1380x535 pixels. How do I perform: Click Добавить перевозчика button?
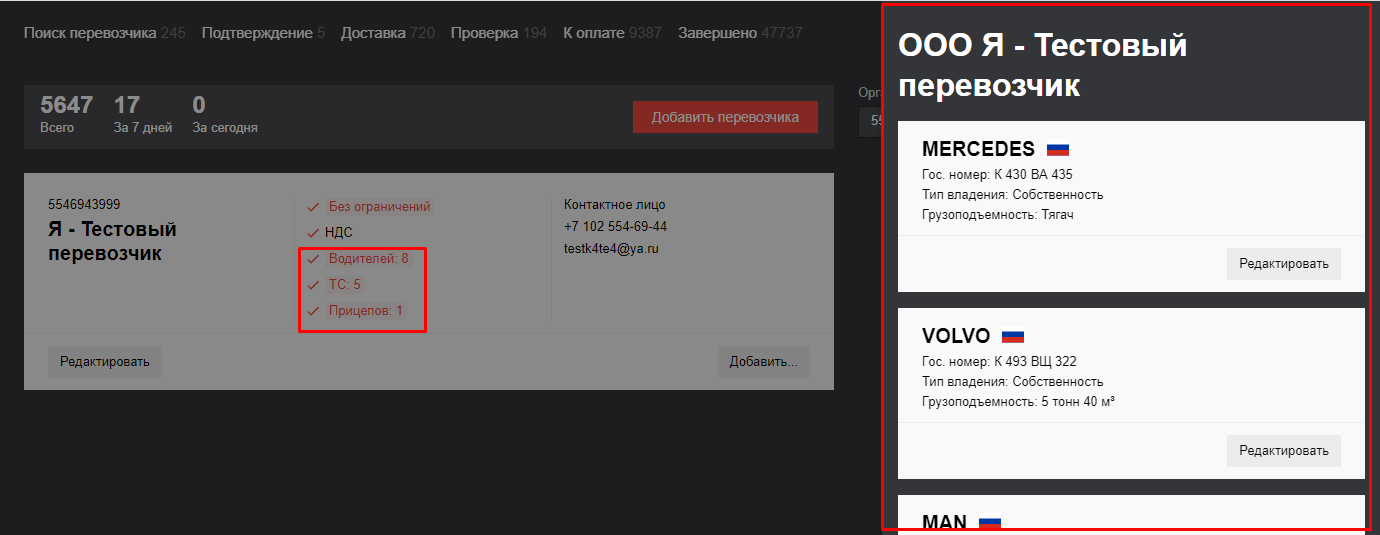tap(725, 117)
